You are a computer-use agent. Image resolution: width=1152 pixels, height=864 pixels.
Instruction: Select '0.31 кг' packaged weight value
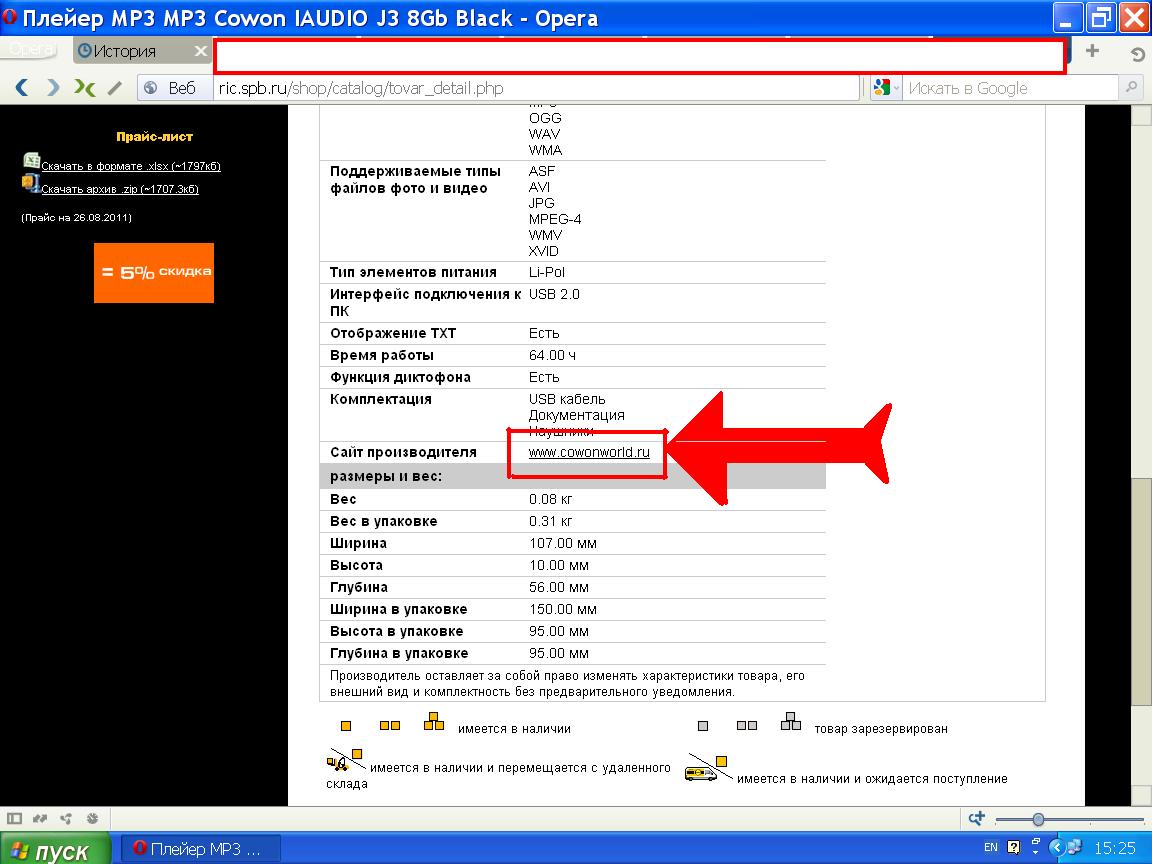(x=550, y=521)
